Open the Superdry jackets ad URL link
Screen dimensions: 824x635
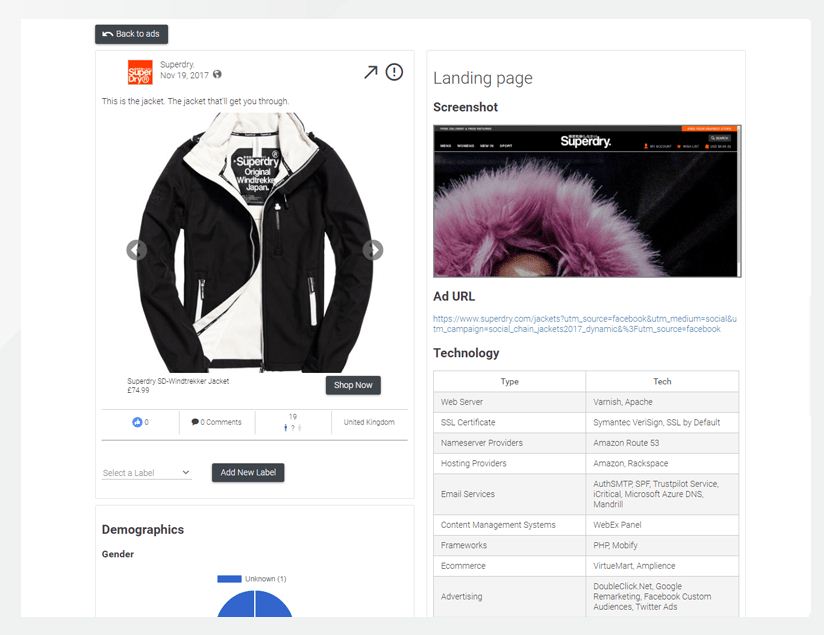click(585, 324)
